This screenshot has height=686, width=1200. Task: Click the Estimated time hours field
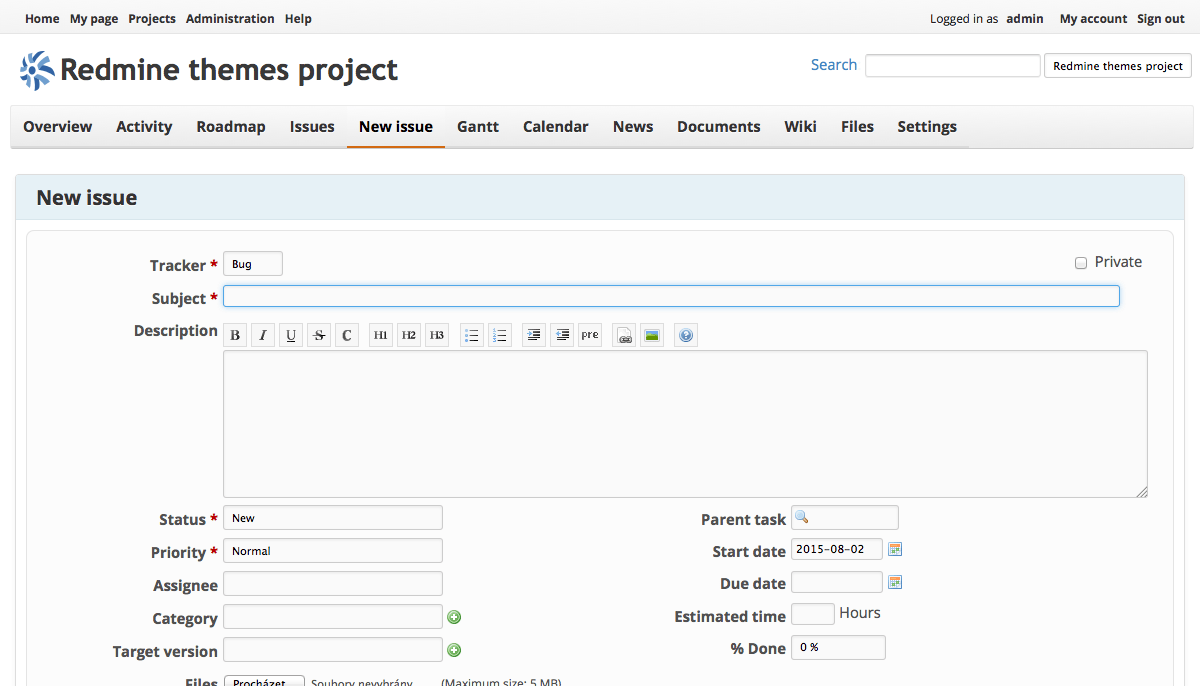[813, 614]
